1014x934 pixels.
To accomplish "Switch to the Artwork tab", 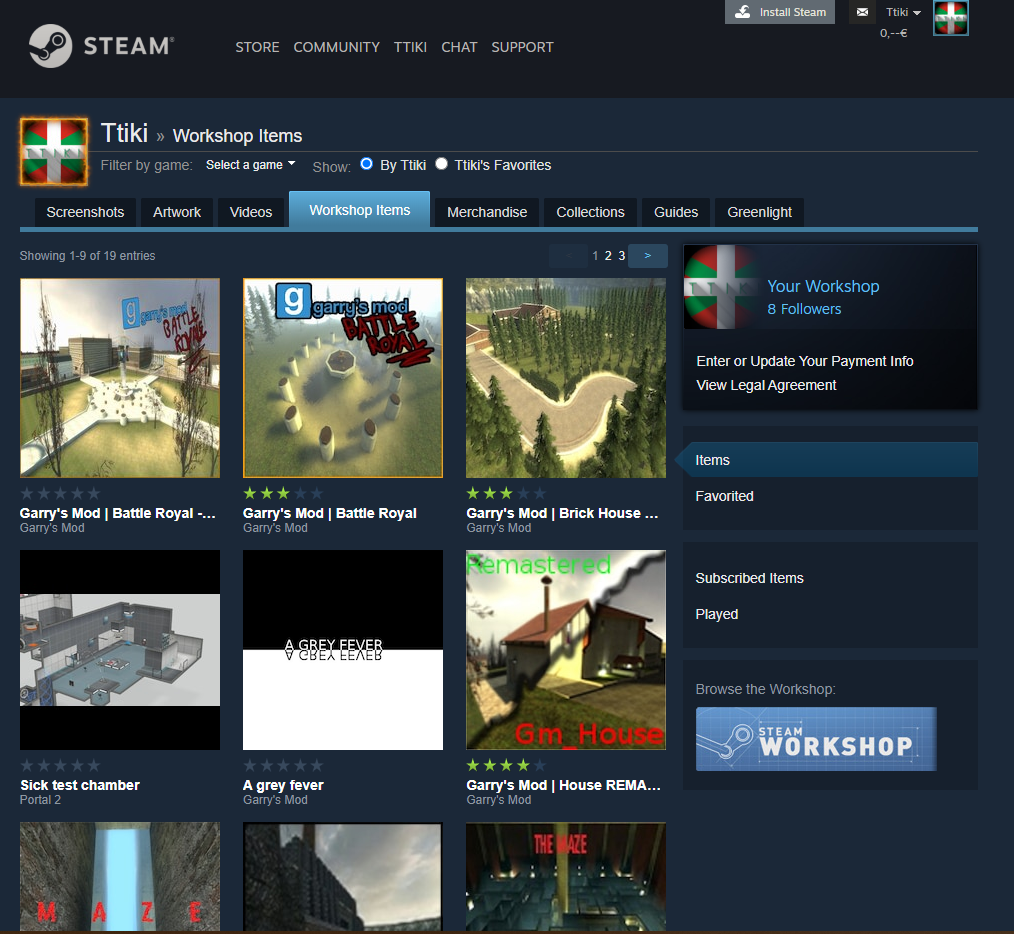I will [177, 212].
